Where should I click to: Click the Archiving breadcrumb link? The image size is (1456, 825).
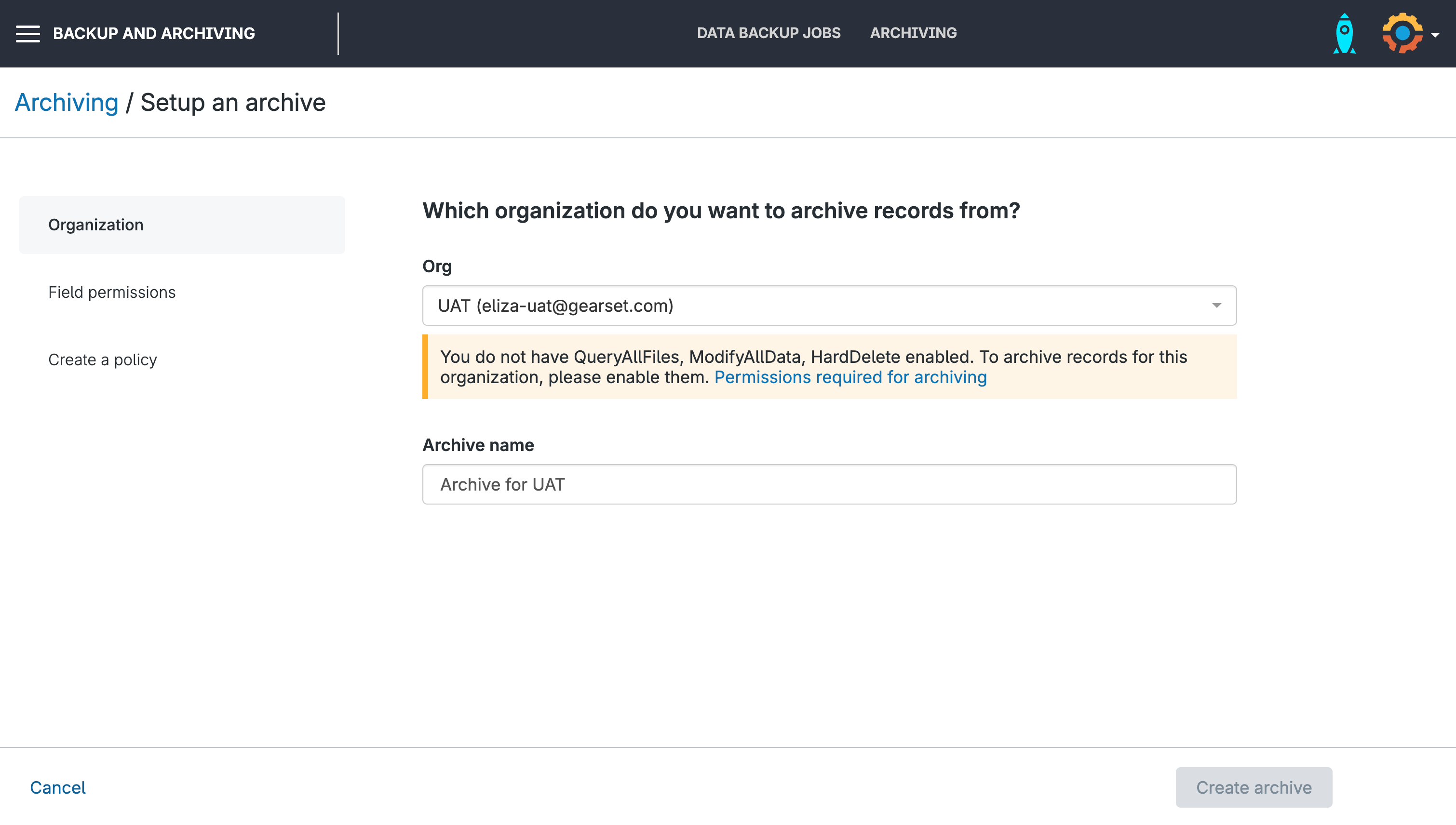pyautogui.click(x=67, y=103)
